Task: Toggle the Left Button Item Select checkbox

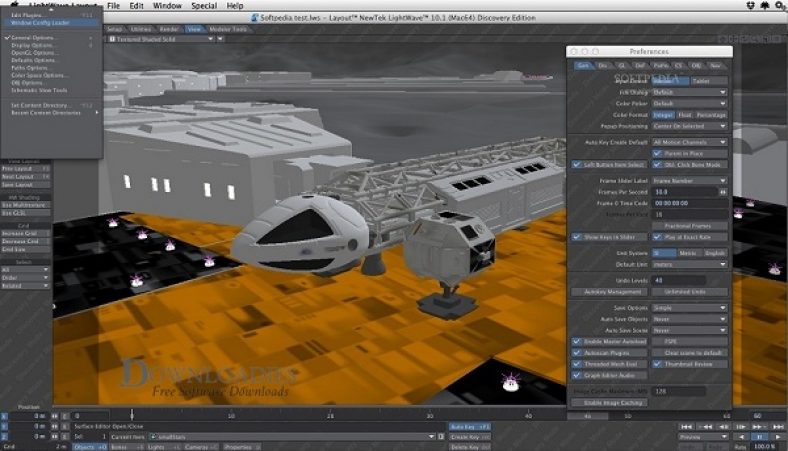Action: pos(577,164)
